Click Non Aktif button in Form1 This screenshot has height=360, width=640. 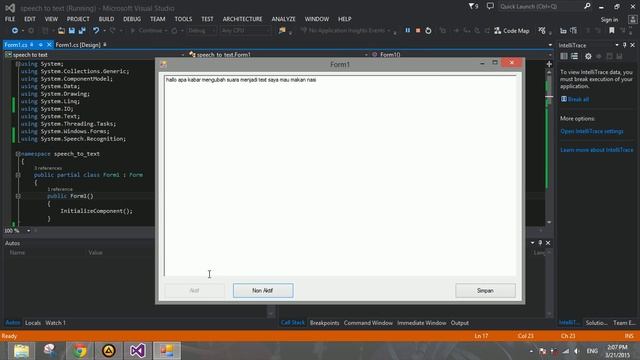pyautogui.click(x=263, y=291)
